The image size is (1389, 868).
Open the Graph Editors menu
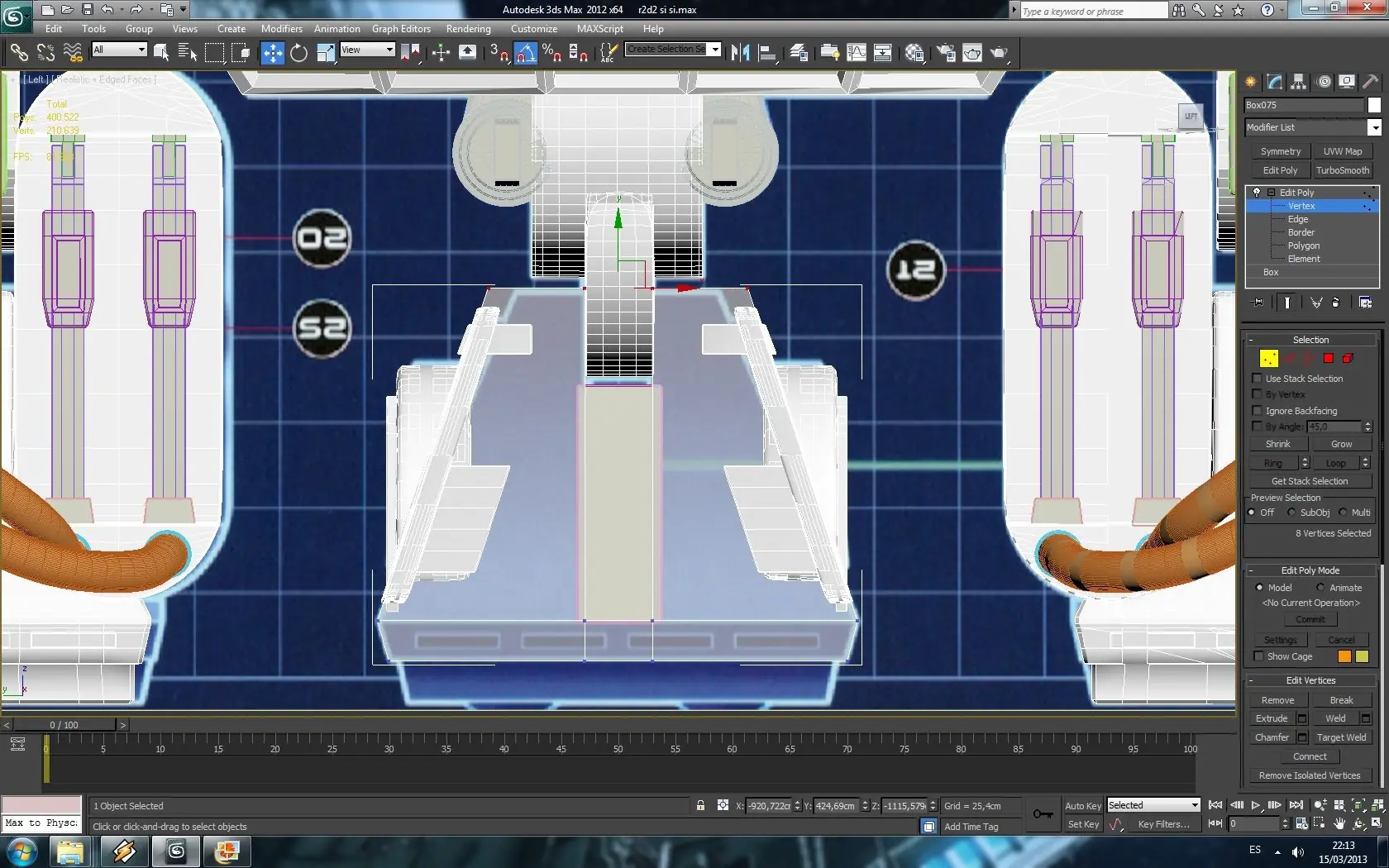[x=401, y=29]
